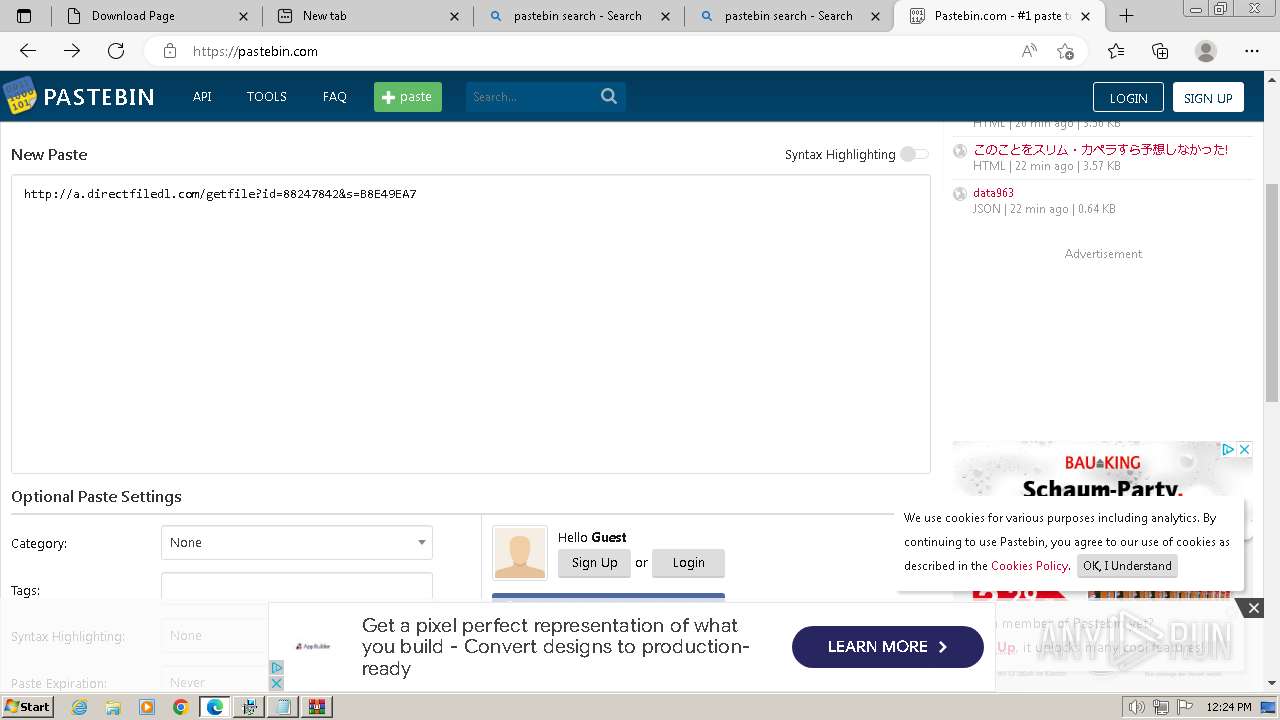
Task: Click the browser address bar URL
Action: coord(255,51)
